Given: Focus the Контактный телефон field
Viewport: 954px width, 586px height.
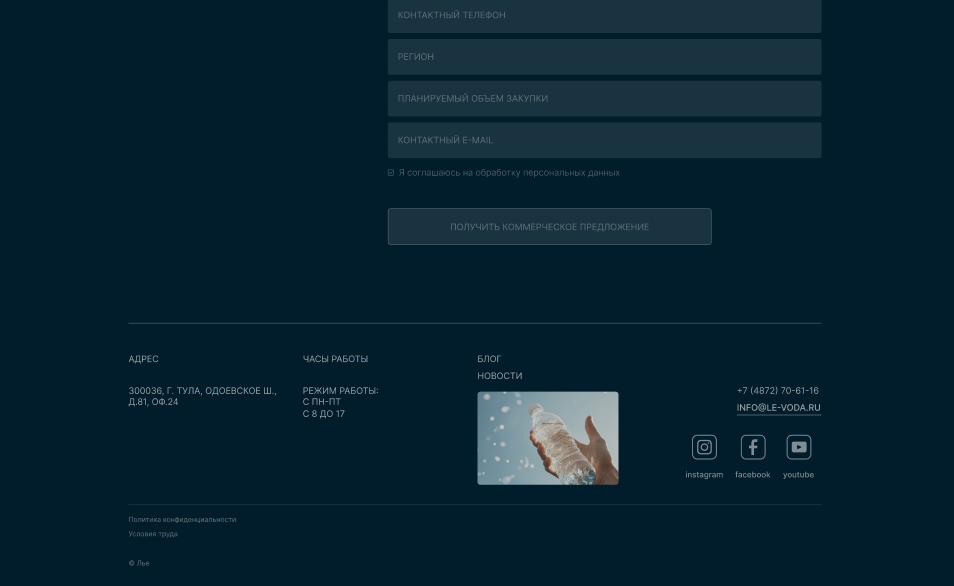Looking at the screenshot, I should click(604, 16).
